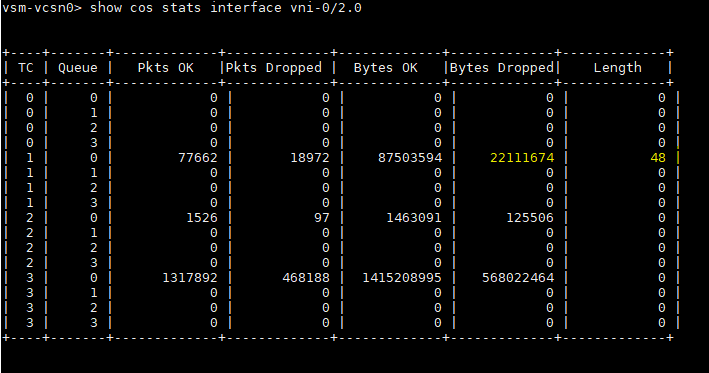Click the Pkts Dropped value 97

(x=322, y=218)
